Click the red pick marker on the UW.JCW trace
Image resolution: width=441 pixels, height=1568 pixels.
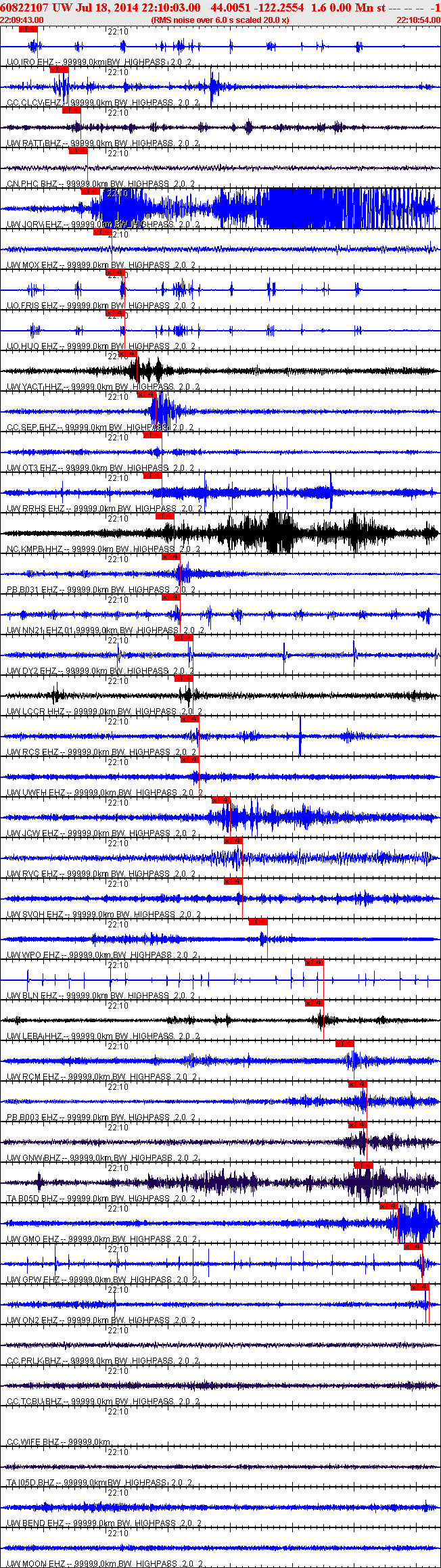220,800
